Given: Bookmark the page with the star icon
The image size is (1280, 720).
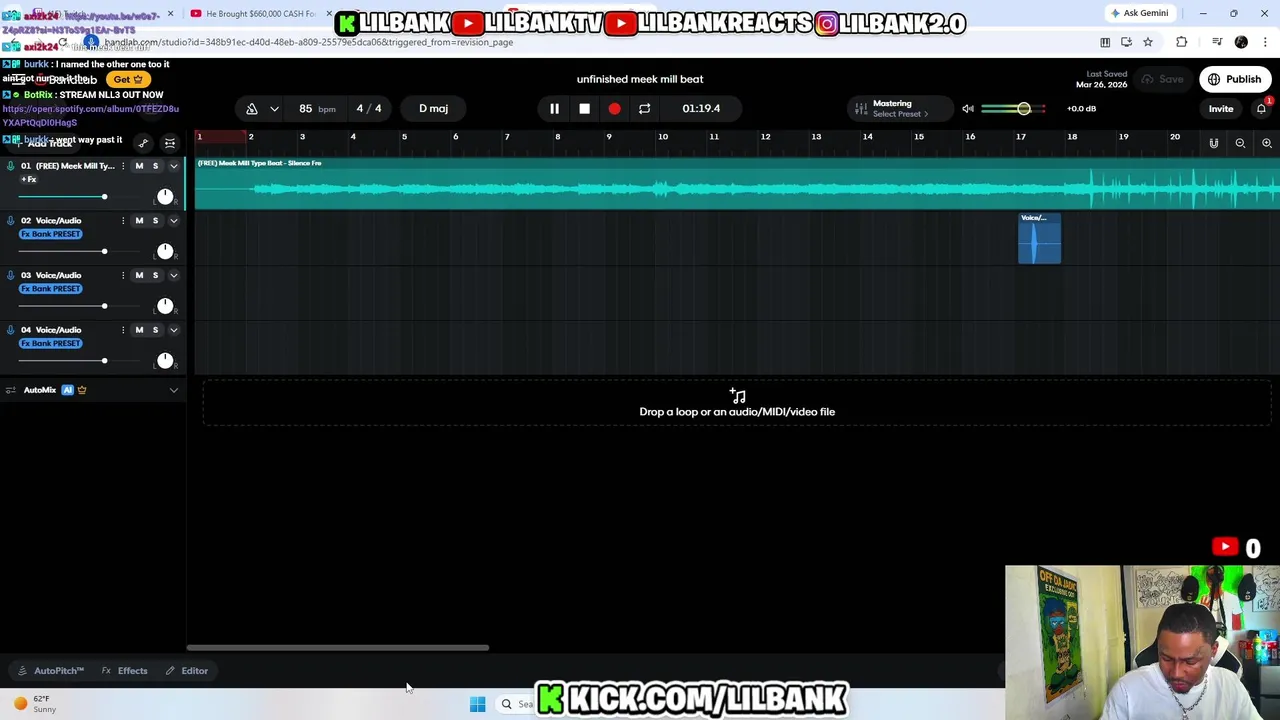Looking at the screenshot, I should [1148, 42].
